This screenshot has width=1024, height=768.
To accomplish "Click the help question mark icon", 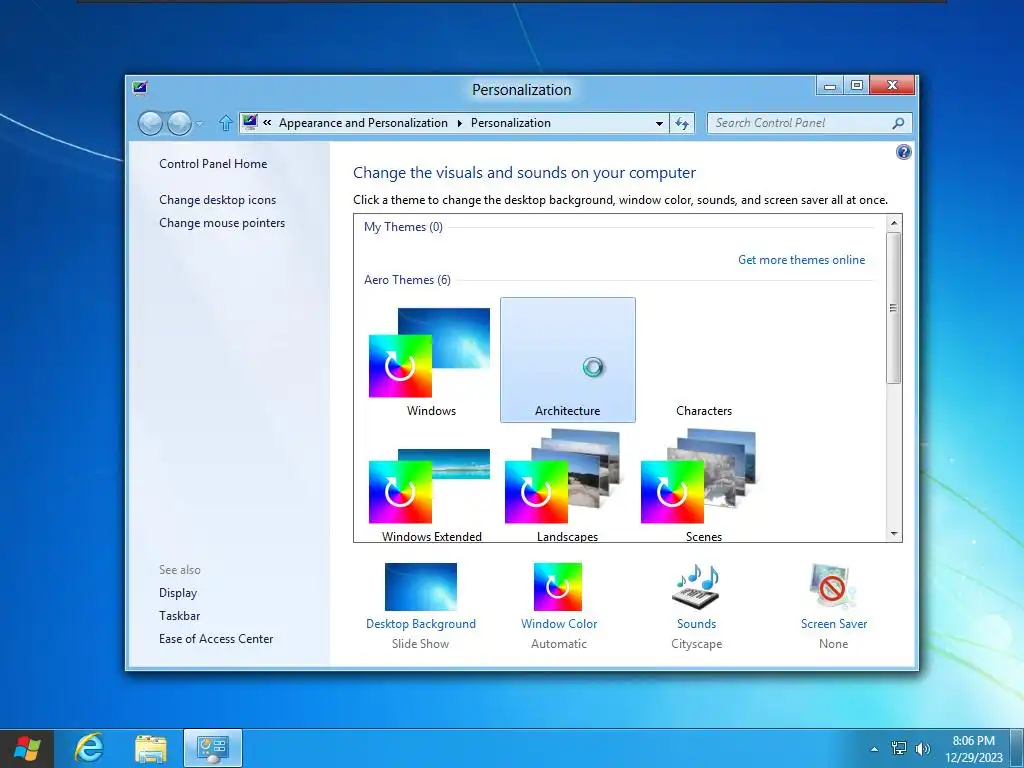I will 903,152.
